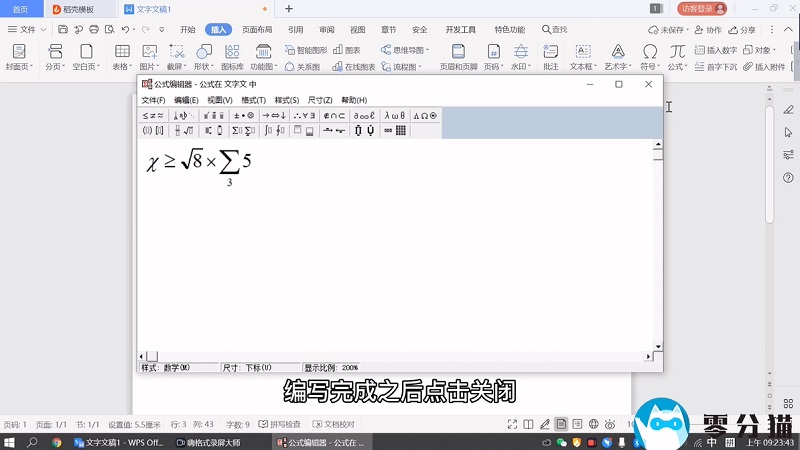Click the equation editor horizontal scrollbar

pos(400,355)
